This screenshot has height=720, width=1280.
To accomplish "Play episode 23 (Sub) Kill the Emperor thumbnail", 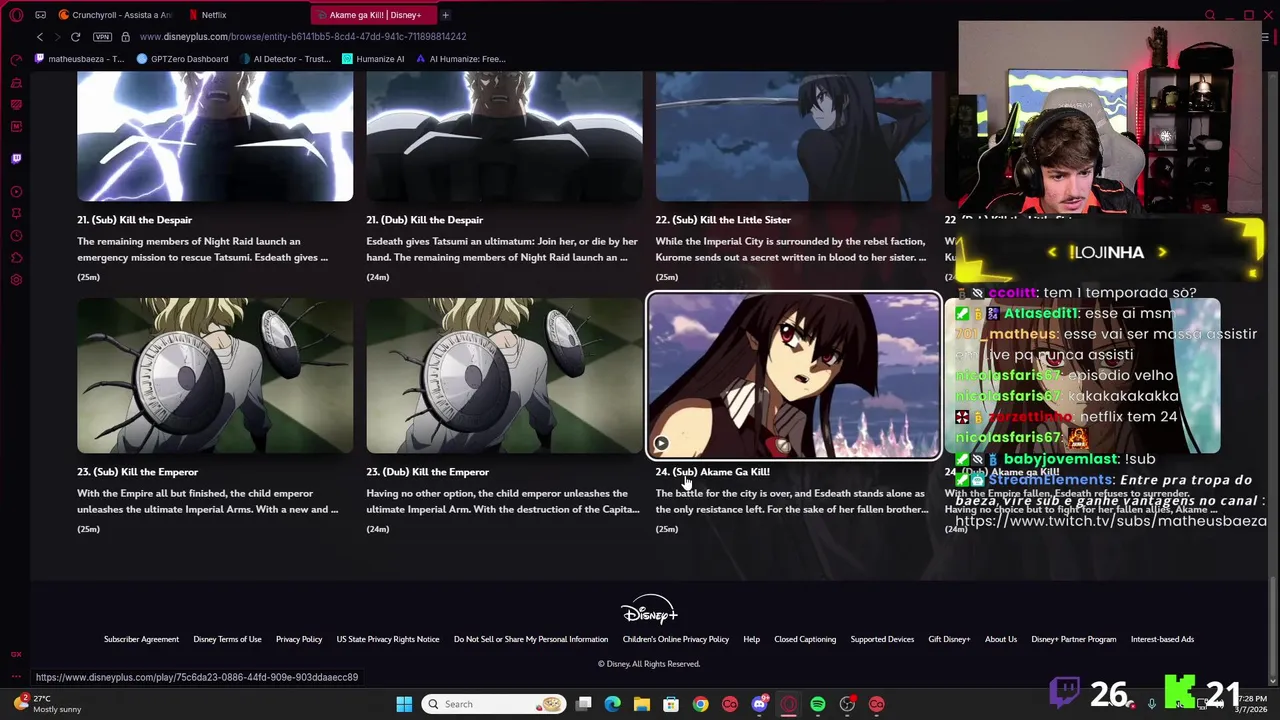I will click(x=215, y=376).
